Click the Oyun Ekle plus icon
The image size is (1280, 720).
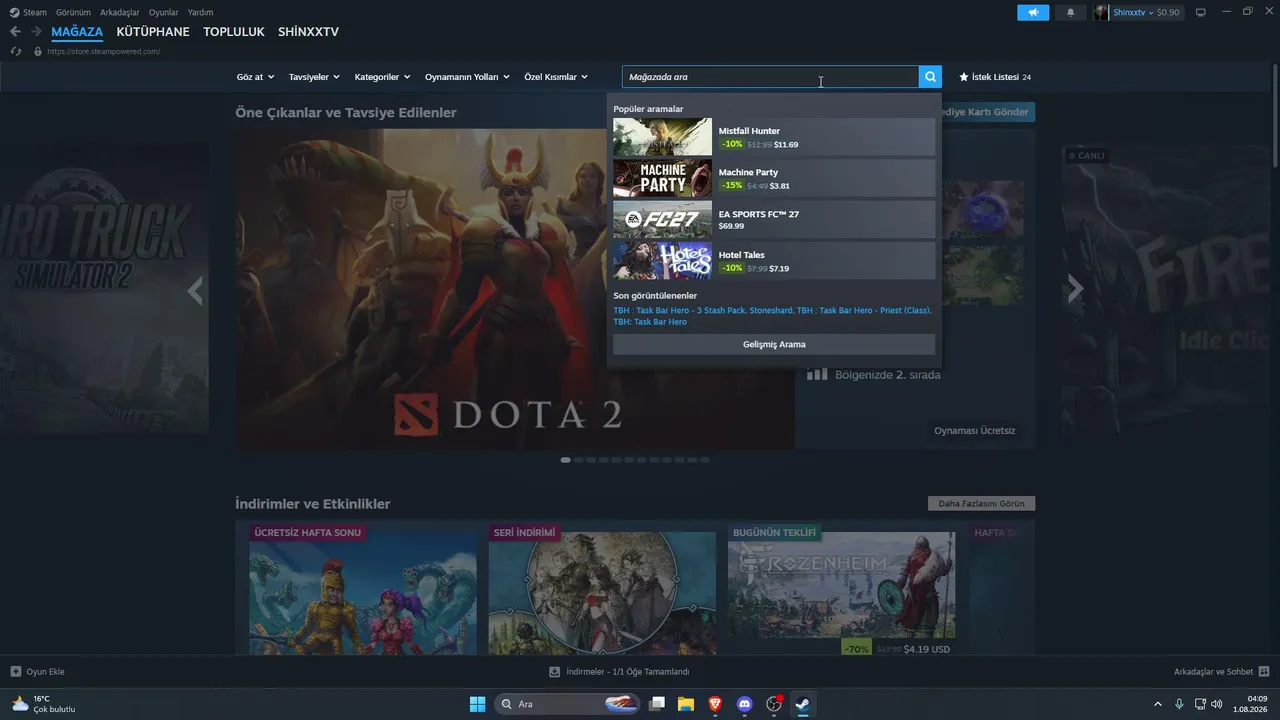15,671
